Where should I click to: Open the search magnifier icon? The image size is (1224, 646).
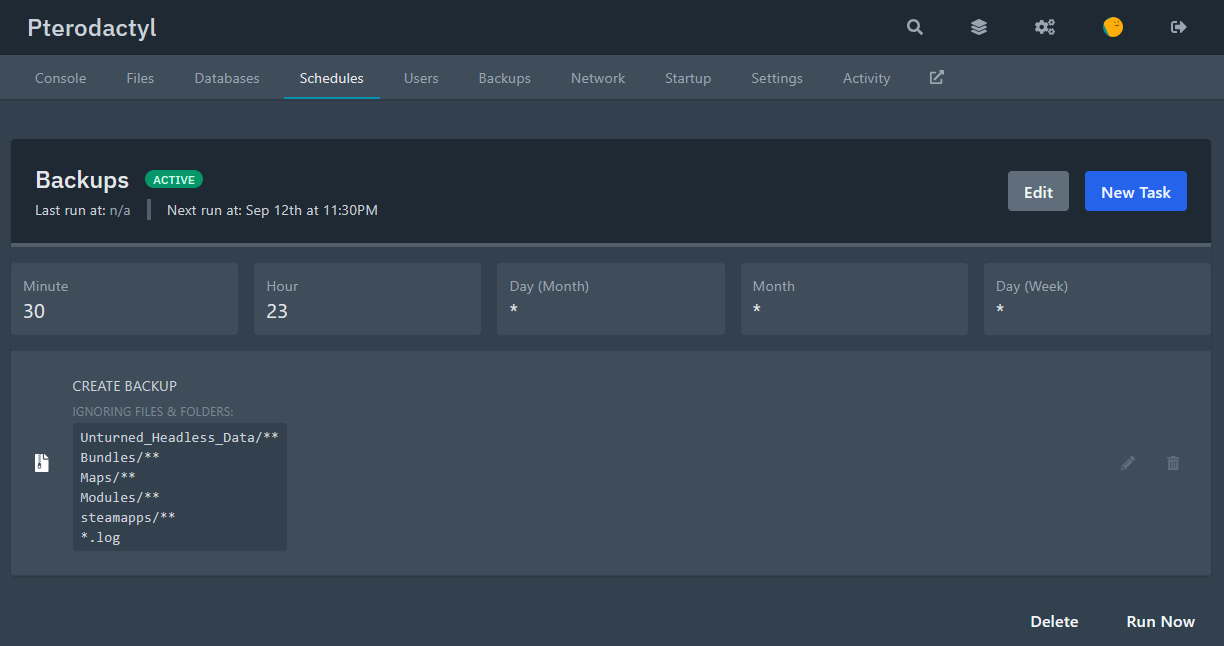pos(915,27)
